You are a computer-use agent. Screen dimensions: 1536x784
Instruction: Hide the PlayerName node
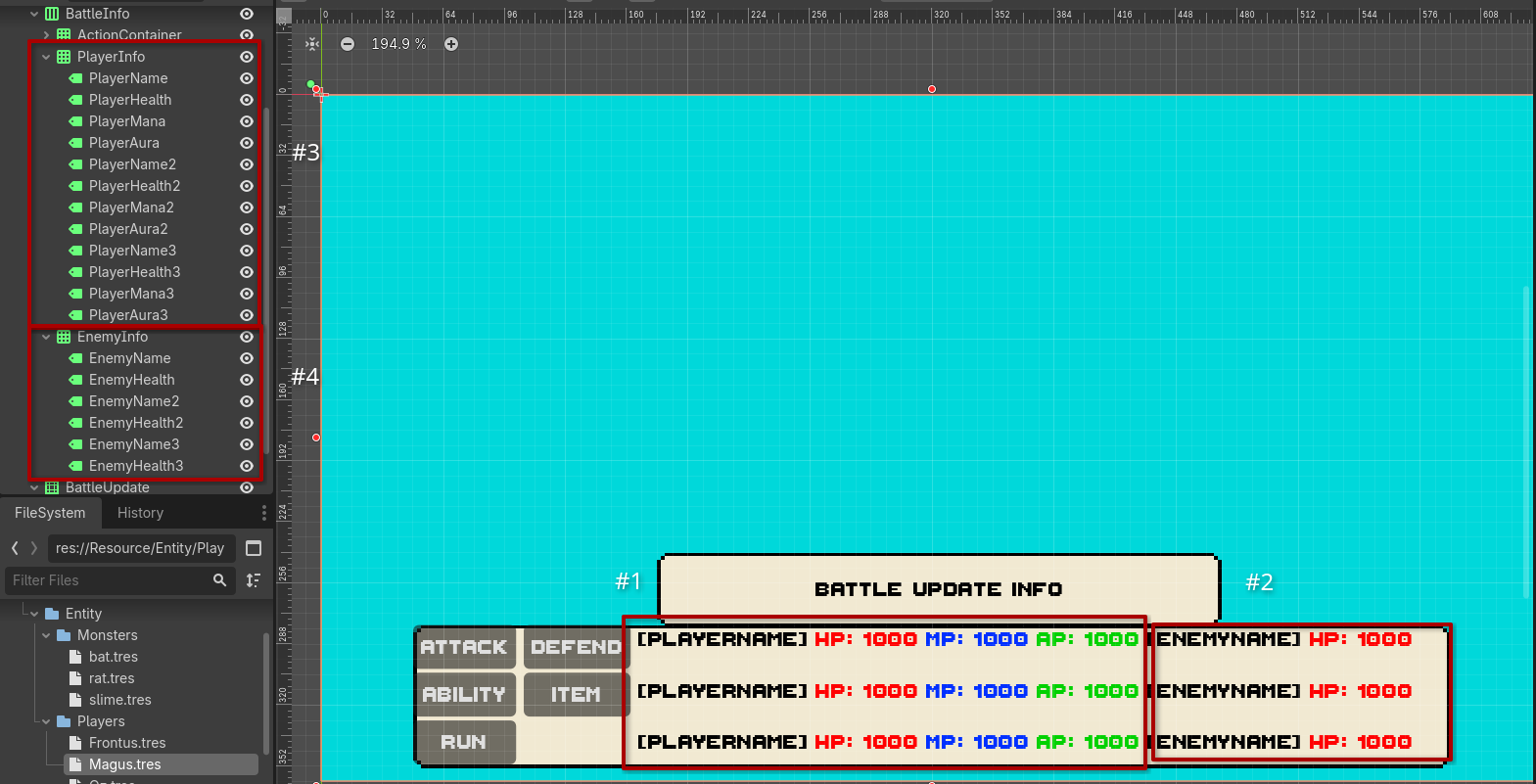click(x=247, y=78)
